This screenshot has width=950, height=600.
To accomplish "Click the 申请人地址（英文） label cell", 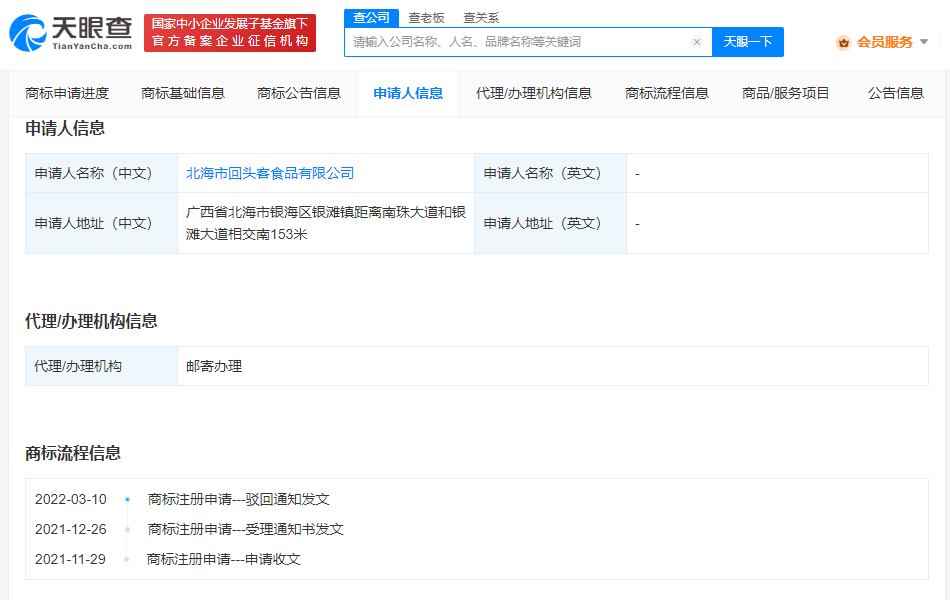I will click(x=550, y=223).
